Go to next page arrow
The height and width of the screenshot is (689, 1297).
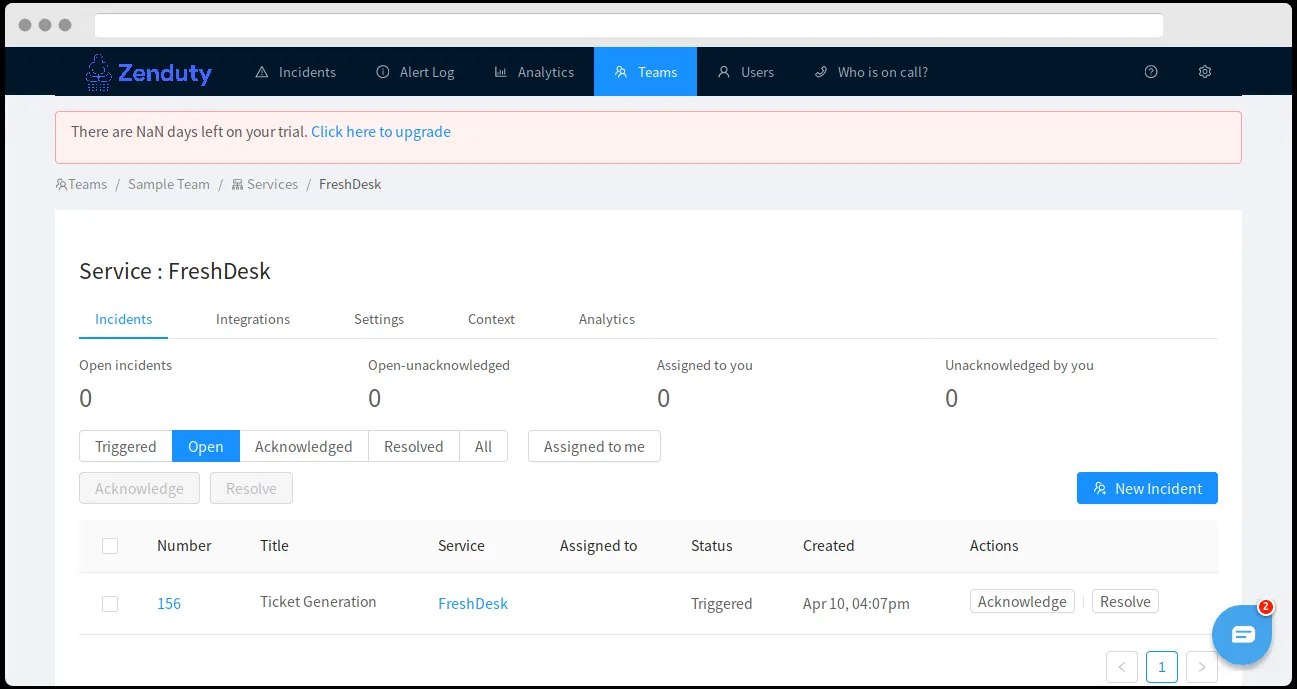tap(1202, 667)
